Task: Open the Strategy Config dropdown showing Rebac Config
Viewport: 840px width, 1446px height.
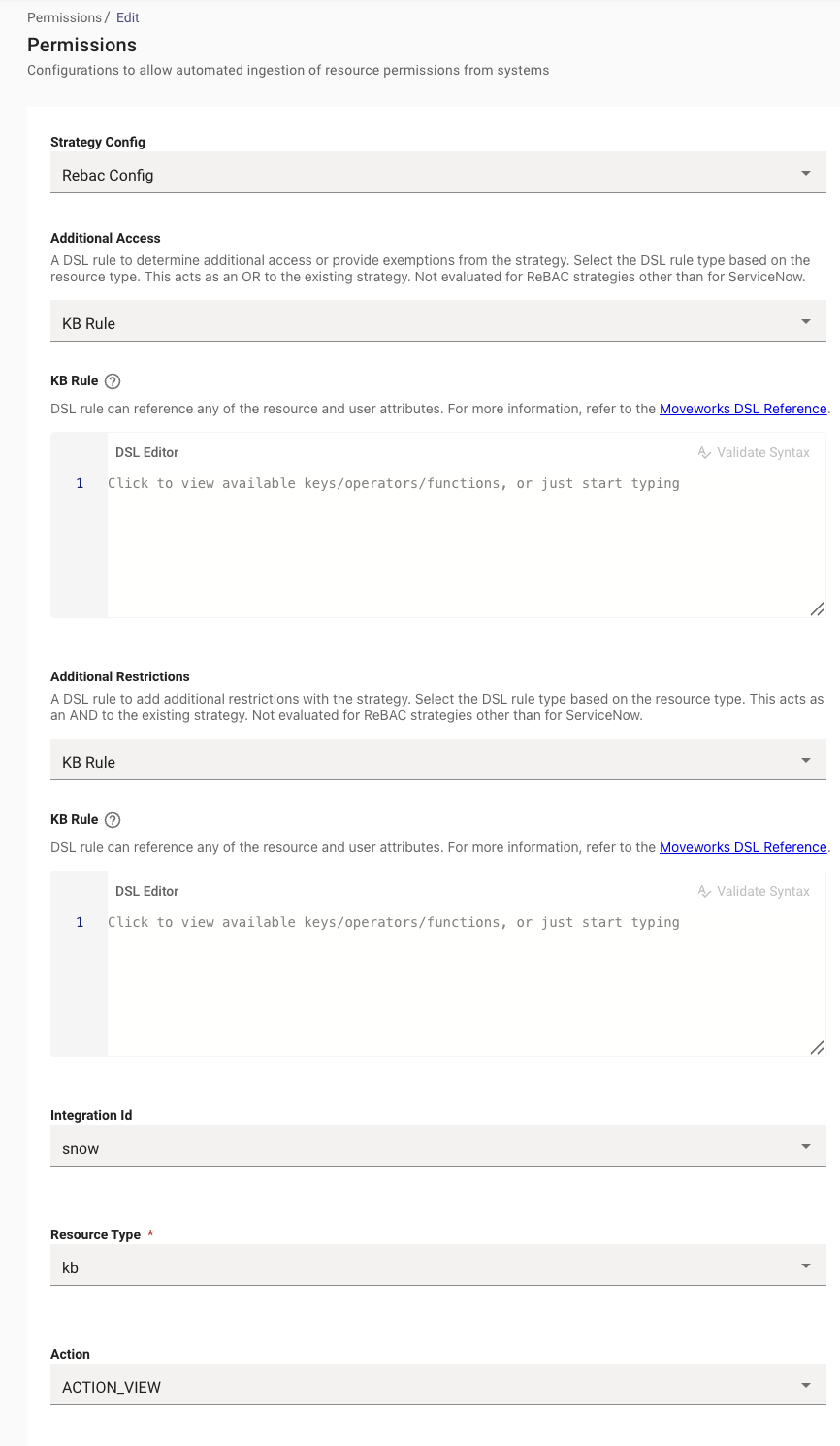Action: [438, 175]
